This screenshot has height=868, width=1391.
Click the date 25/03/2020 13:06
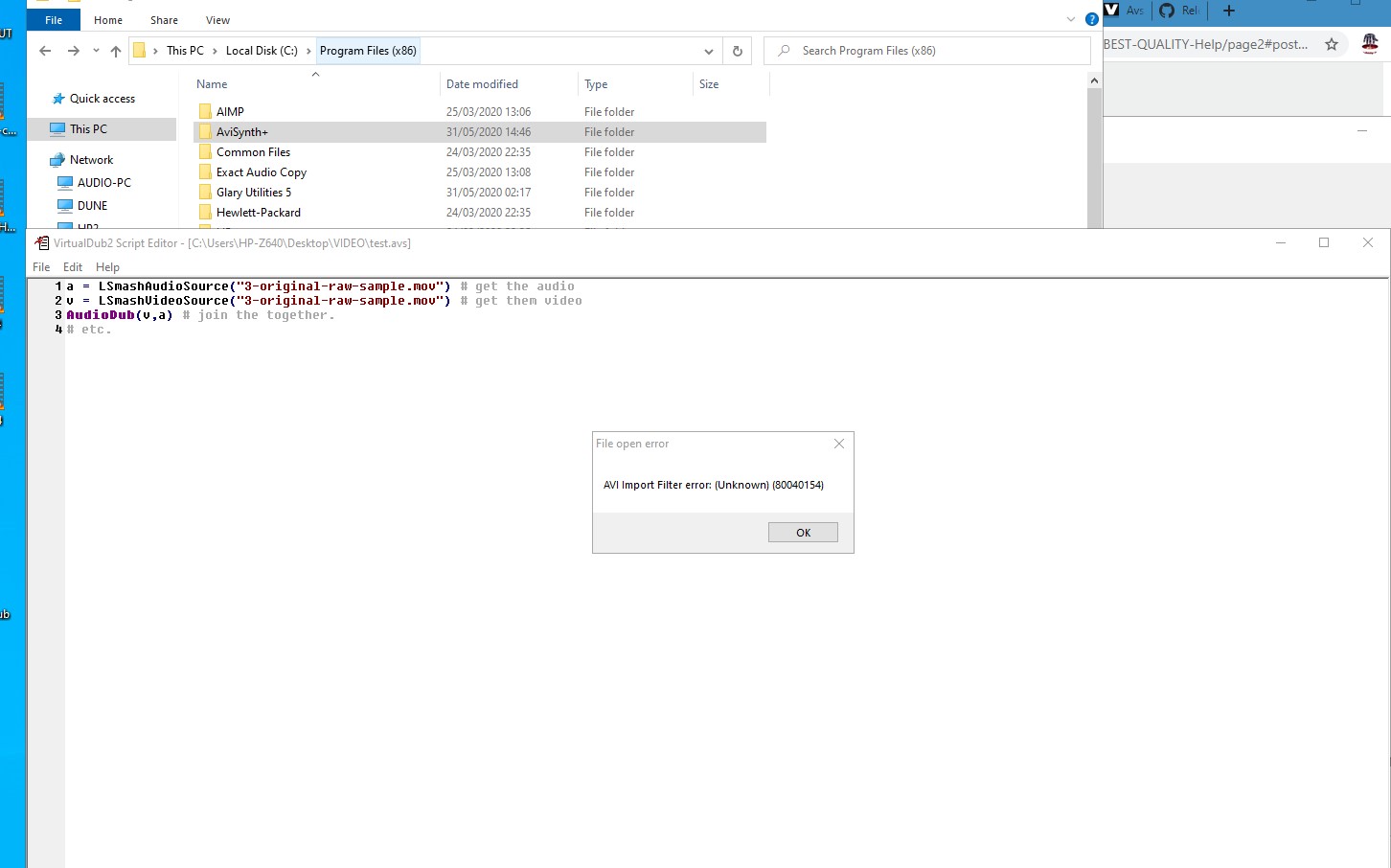coord(489,112)
